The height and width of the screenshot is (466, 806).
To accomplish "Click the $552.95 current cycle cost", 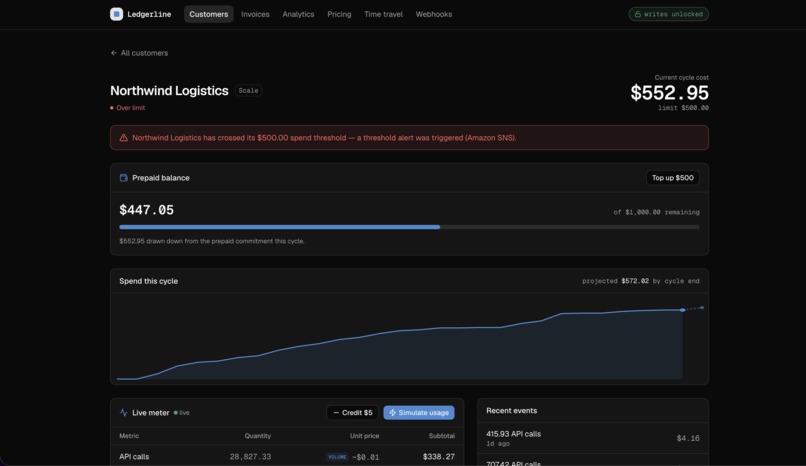I will coord(669,93).
